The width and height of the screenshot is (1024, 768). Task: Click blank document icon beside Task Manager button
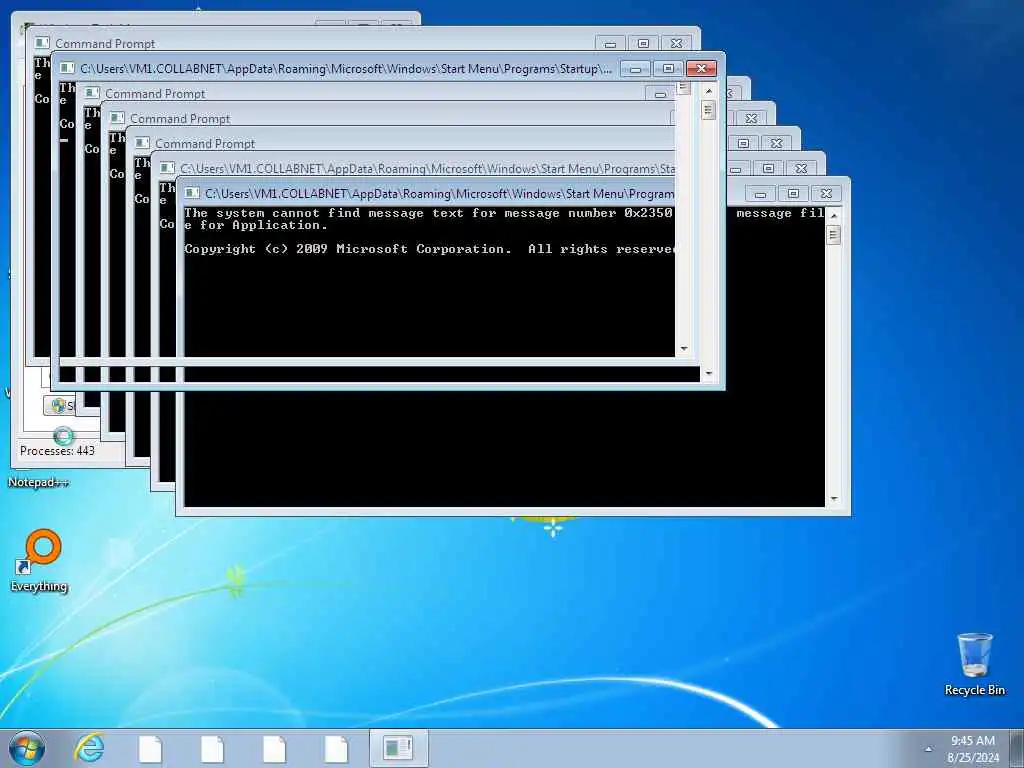click(x=336, y=748)
